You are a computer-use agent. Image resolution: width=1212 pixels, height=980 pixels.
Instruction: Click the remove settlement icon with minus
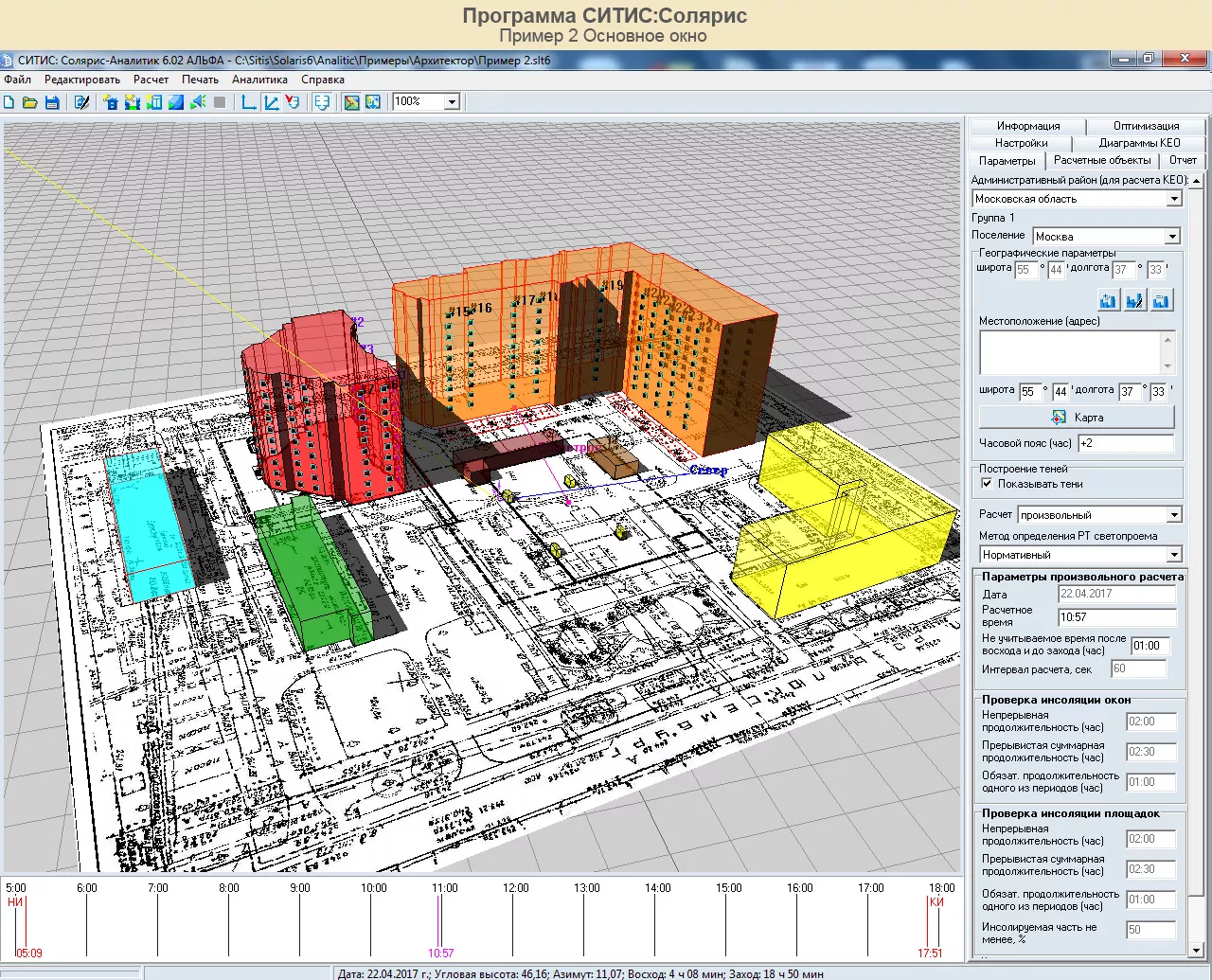(1161, 301)
